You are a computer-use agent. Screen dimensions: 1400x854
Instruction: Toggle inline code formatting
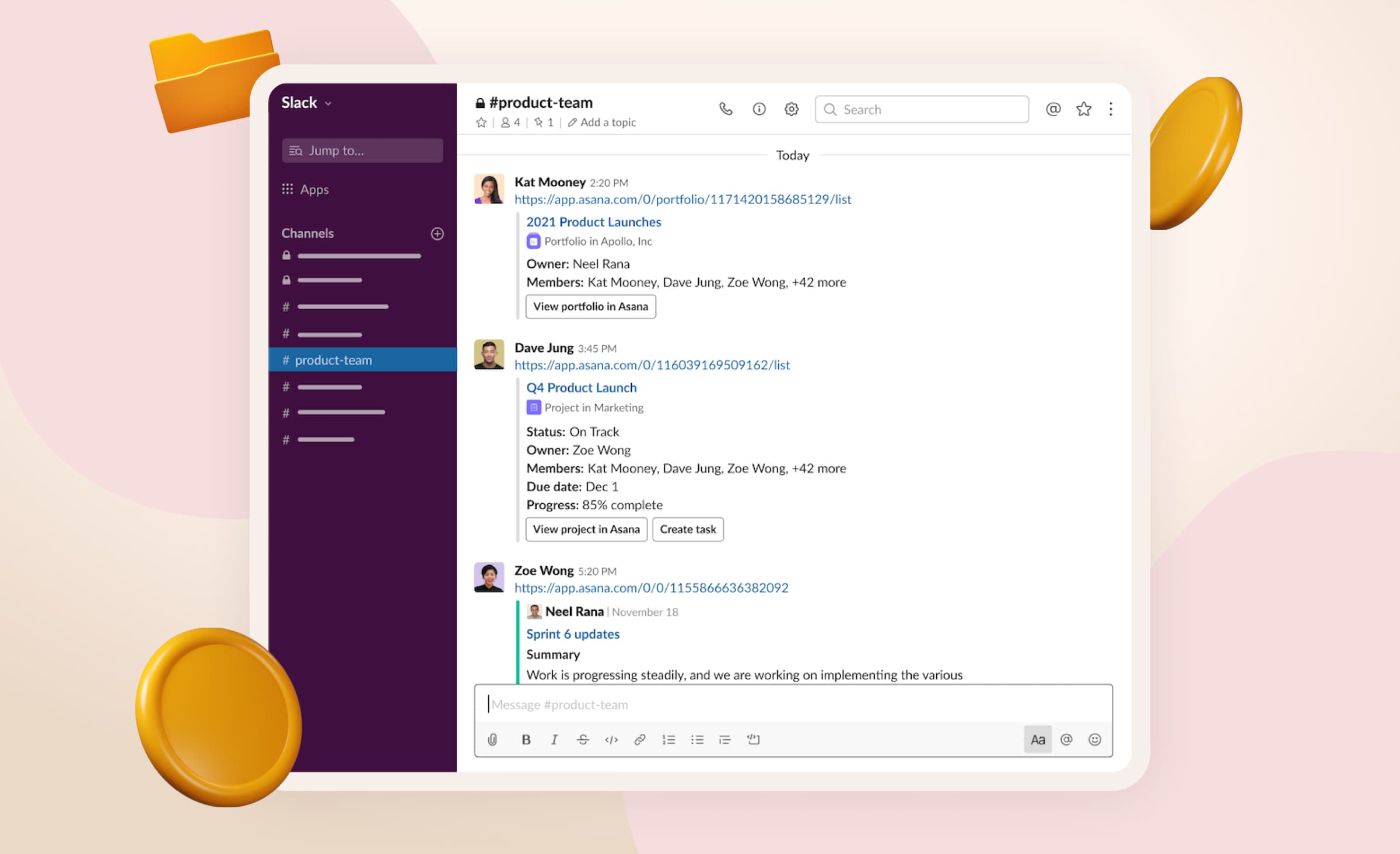[611, 740]
